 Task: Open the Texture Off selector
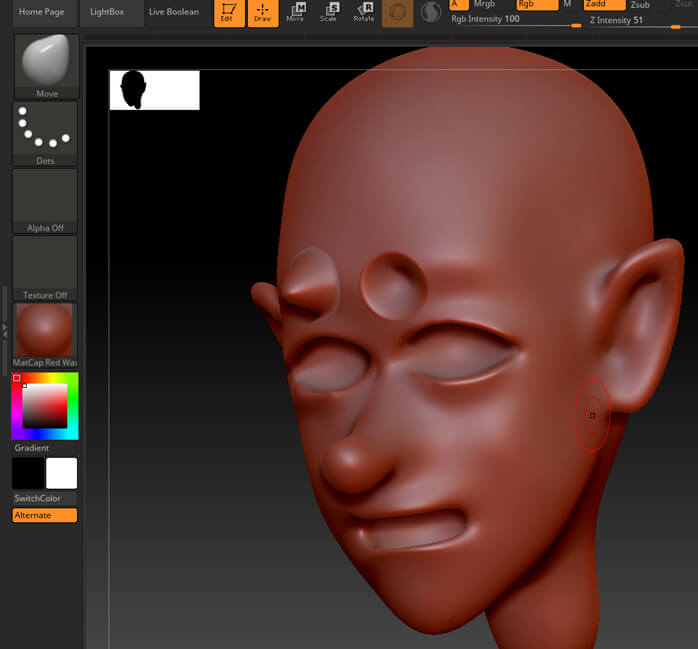coord(45,267)
